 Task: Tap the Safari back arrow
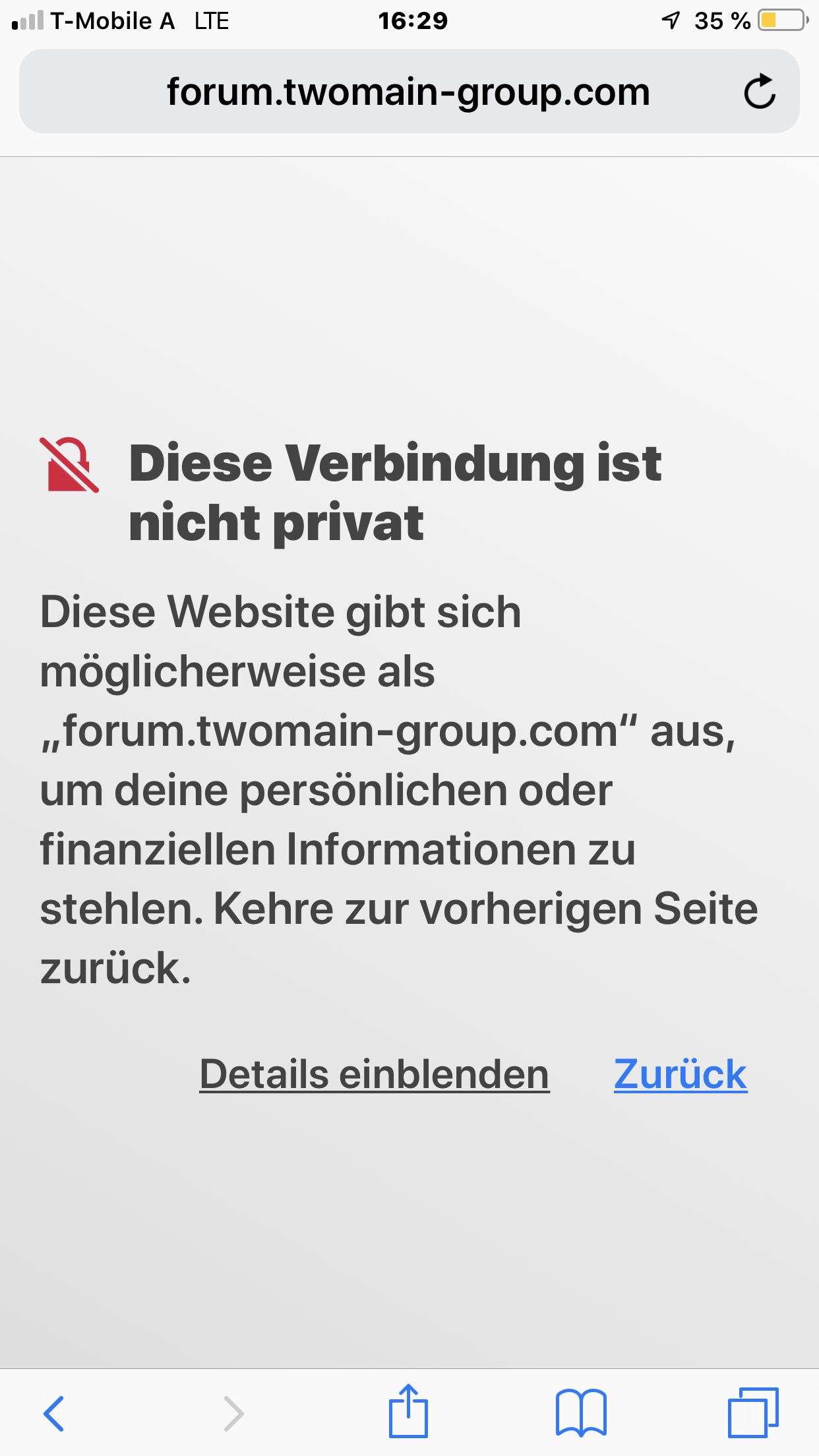(54, 1414)
